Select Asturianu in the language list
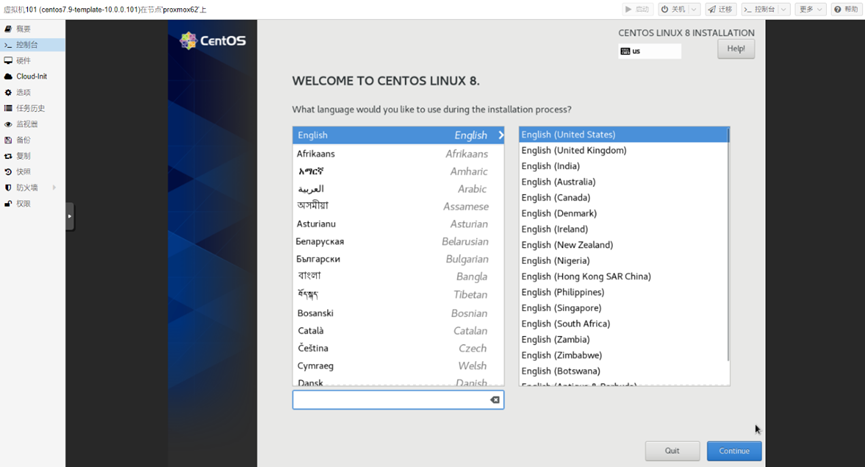The width and height of the screenshot is (865, 467). click(x=398, y=224)
